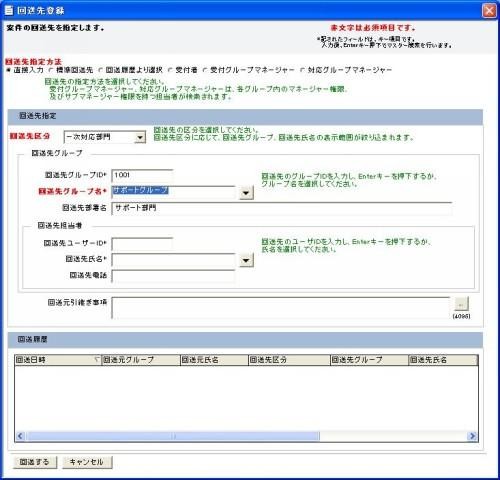Open the 回送先区分 dropdown
The height and width of the screenshot is (480, 500).
140,137
